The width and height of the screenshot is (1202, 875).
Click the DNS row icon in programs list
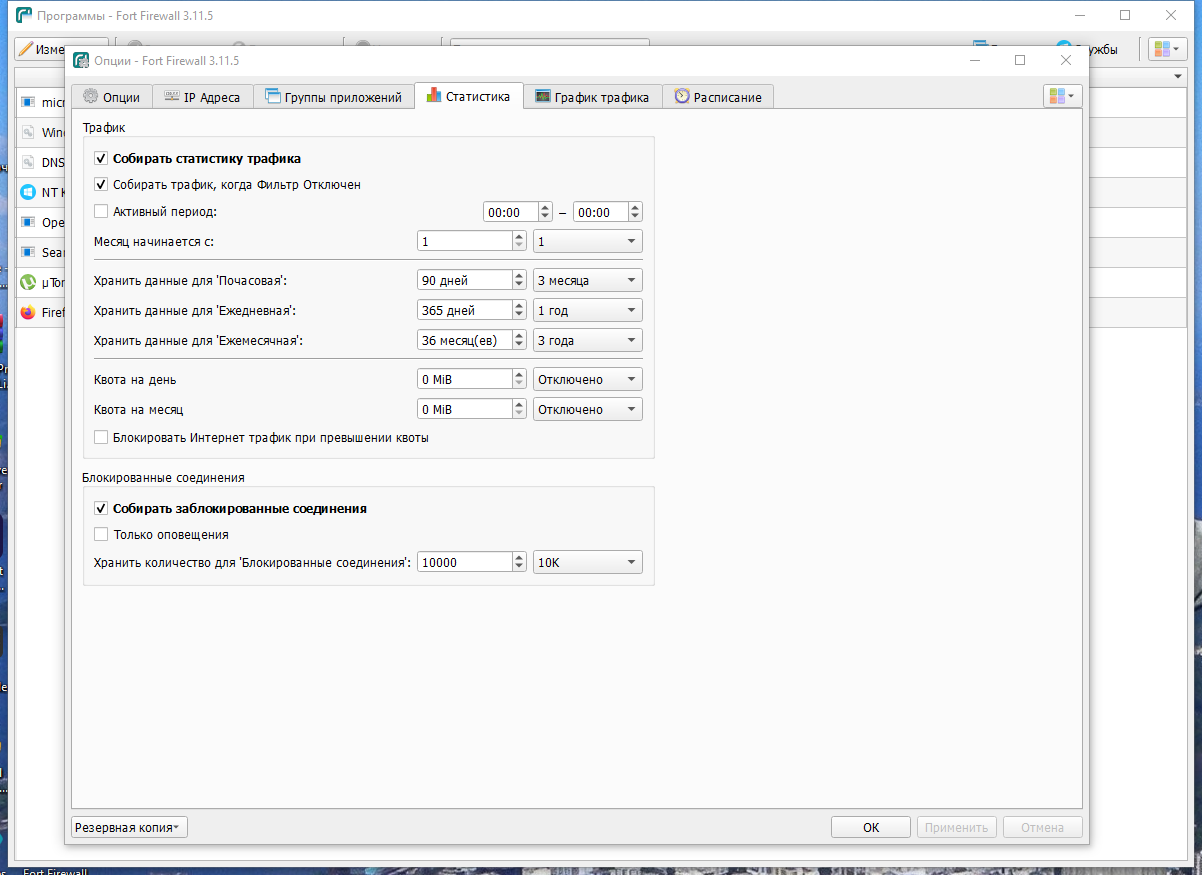click(x=28, y=162)
